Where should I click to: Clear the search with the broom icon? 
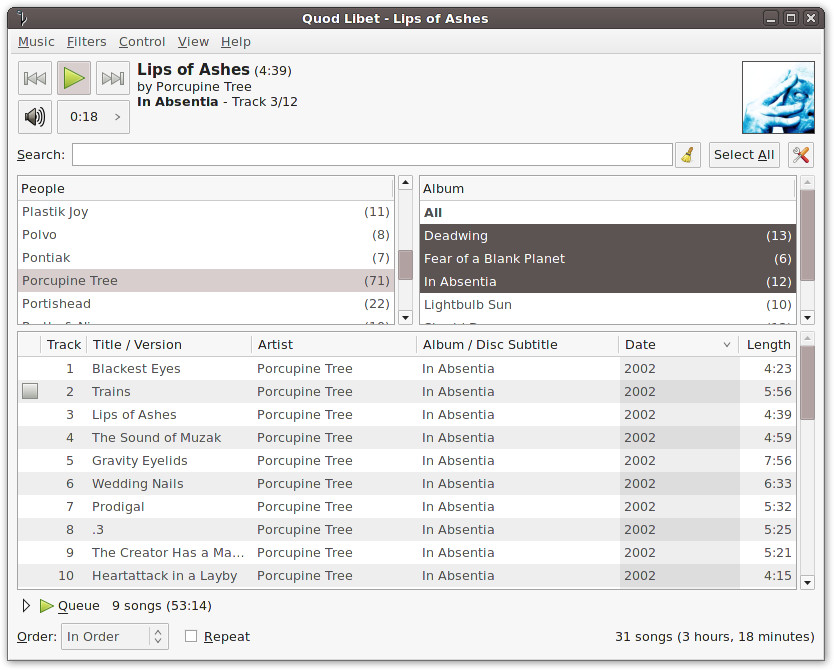click(688, 155)
